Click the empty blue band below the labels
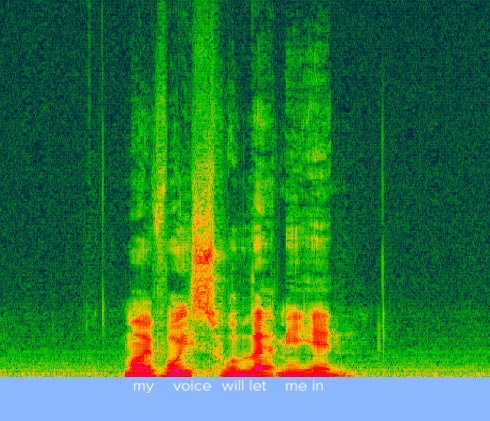The height and width of the screenshot is (421, 490). click(245, 408)
